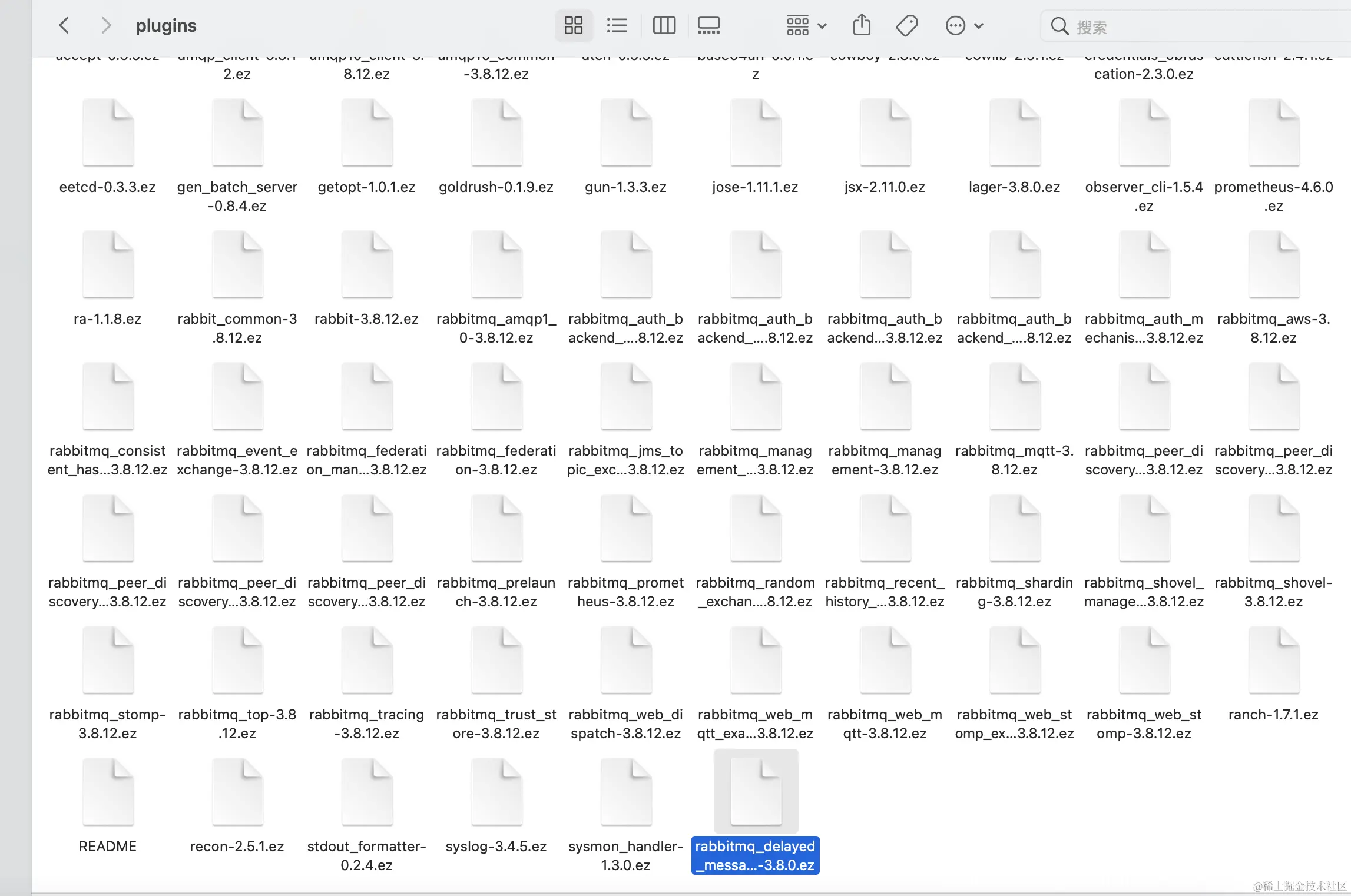Click the tag icon

coord(906,25)
